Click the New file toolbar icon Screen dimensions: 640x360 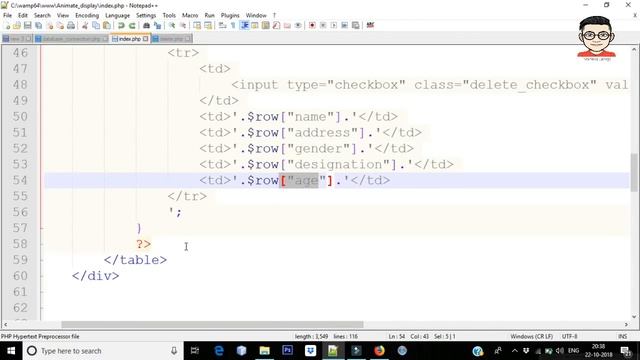7,25
